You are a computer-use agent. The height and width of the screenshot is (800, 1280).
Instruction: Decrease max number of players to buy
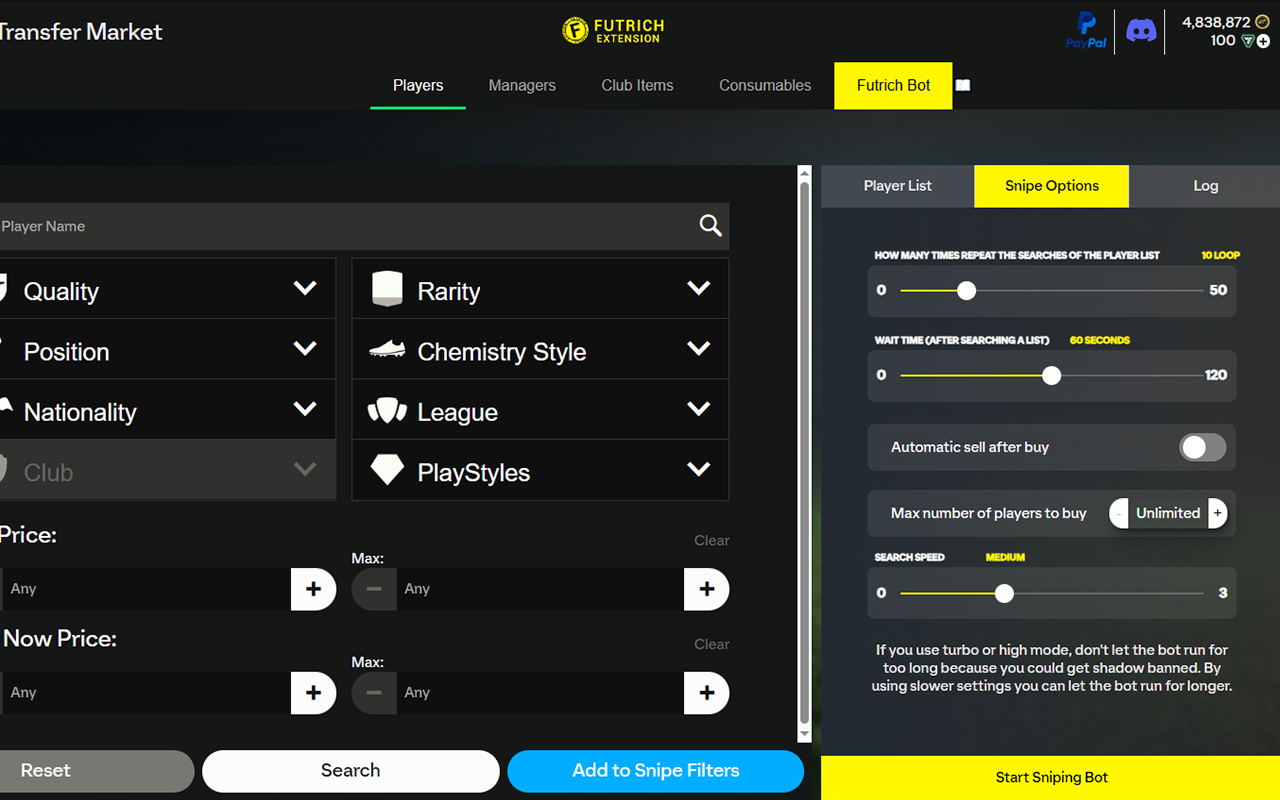[x=1119, y=513]
